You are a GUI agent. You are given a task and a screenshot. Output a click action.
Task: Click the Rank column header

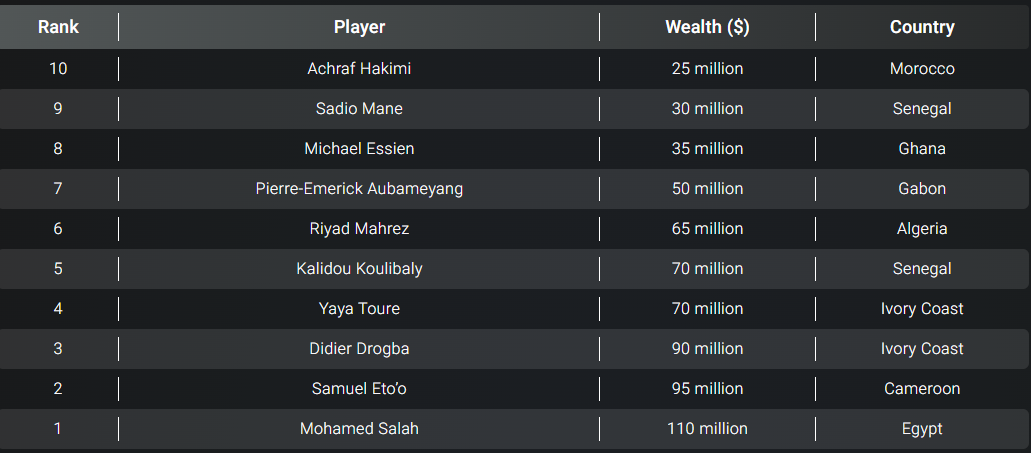tap(59, 27)
